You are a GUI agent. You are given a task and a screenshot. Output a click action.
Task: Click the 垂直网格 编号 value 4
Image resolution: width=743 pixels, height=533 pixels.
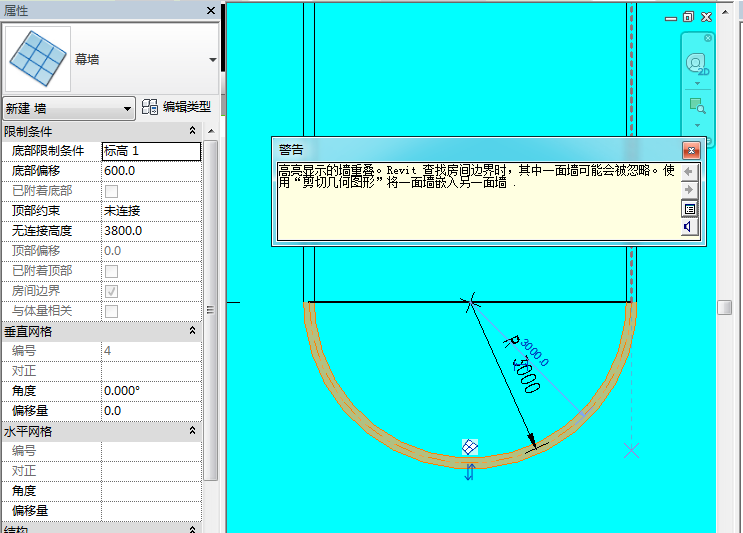[151, 351]
